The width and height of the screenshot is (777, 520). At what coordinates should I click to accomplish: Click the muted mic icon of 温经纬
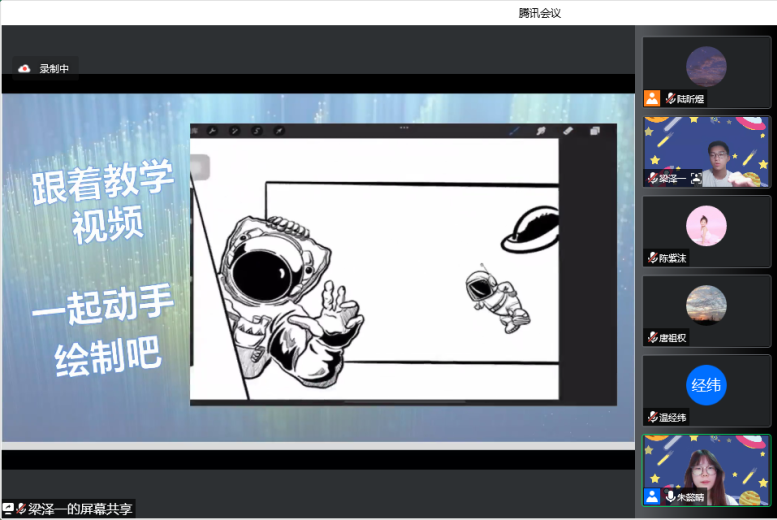653,417
